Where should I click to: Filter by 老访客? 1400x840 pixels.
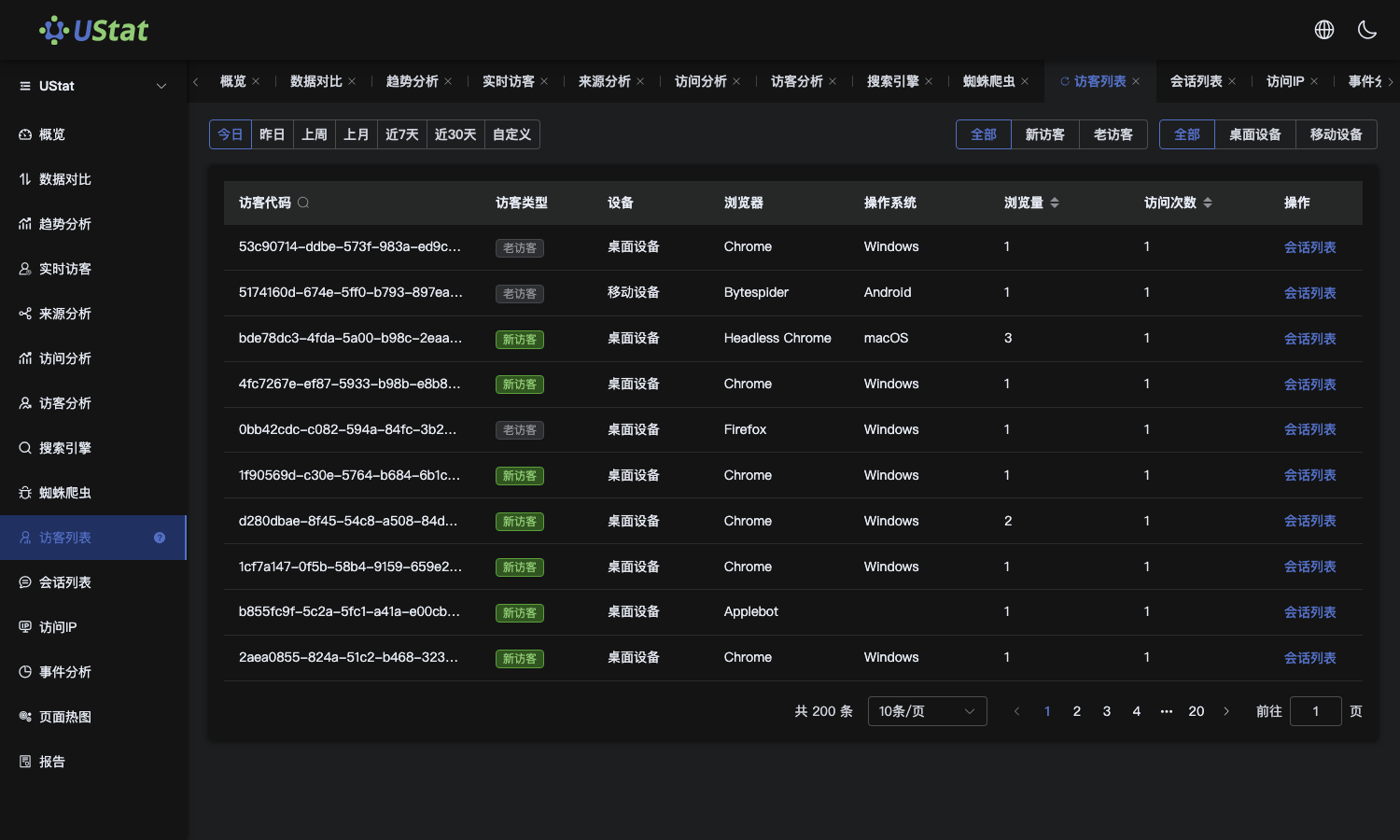coord(1113,134)
